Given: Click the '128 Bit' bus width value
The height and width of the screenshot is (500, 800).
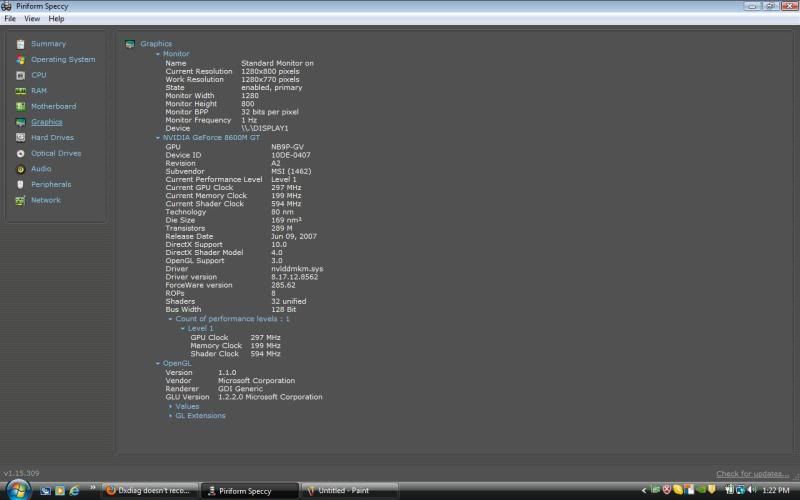Looking at the screenshot, I should pyautogui.click(x=284, y=310).
